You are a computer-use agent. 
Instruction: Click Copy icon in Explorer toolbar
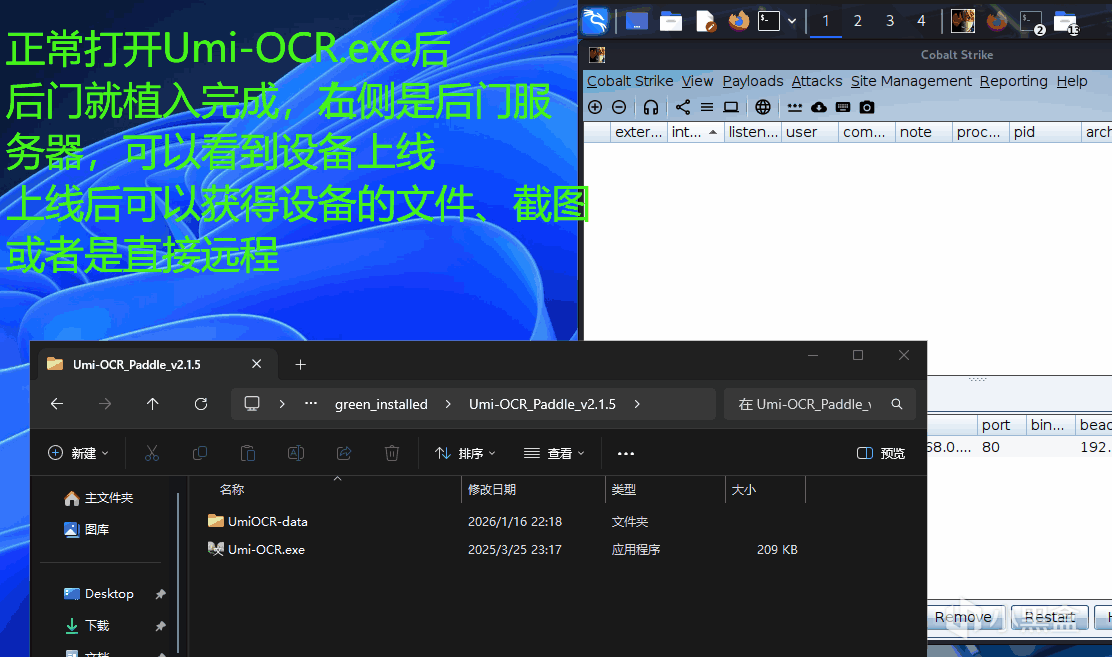pyautogui.click(x=200, y=453)
